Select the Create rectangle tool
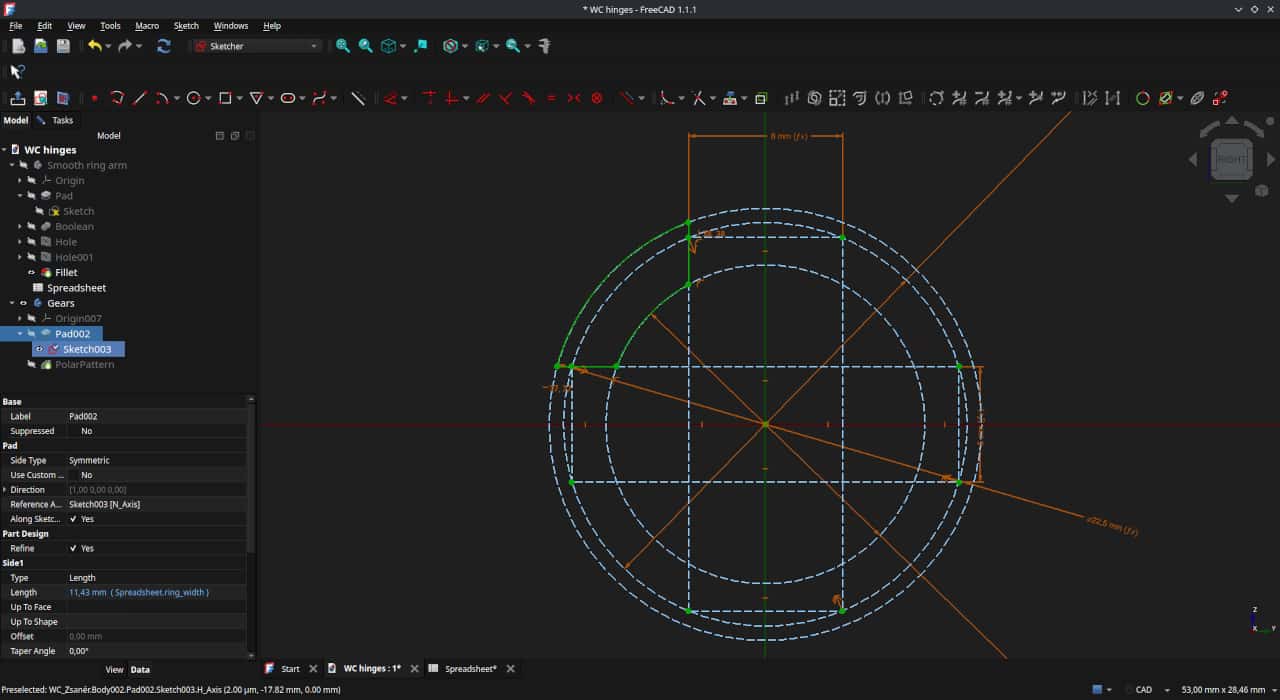Screen dimensions: 1280x700 225,98
